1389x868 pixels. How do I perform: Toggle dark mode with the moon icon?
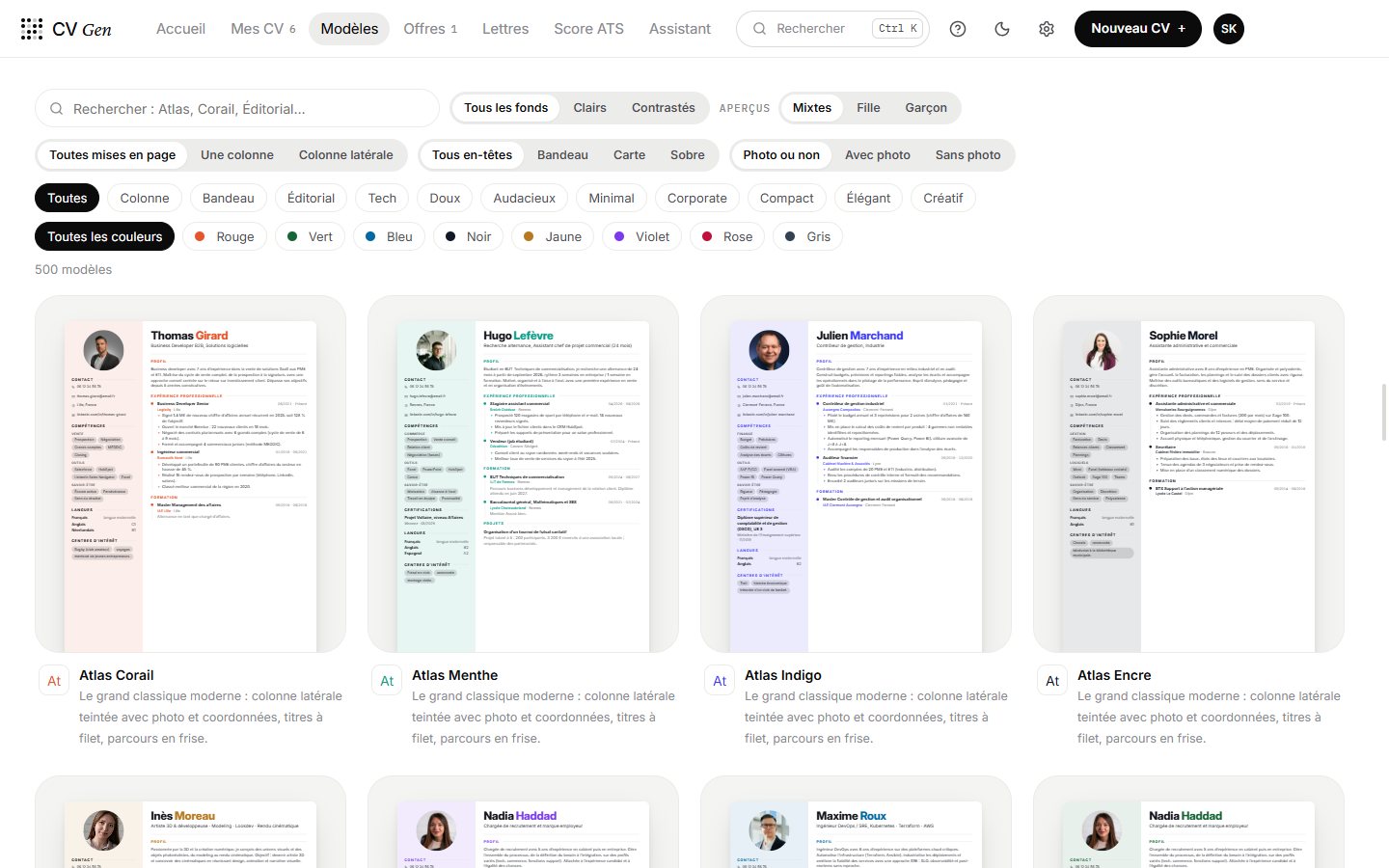[x=1002, y=29]
